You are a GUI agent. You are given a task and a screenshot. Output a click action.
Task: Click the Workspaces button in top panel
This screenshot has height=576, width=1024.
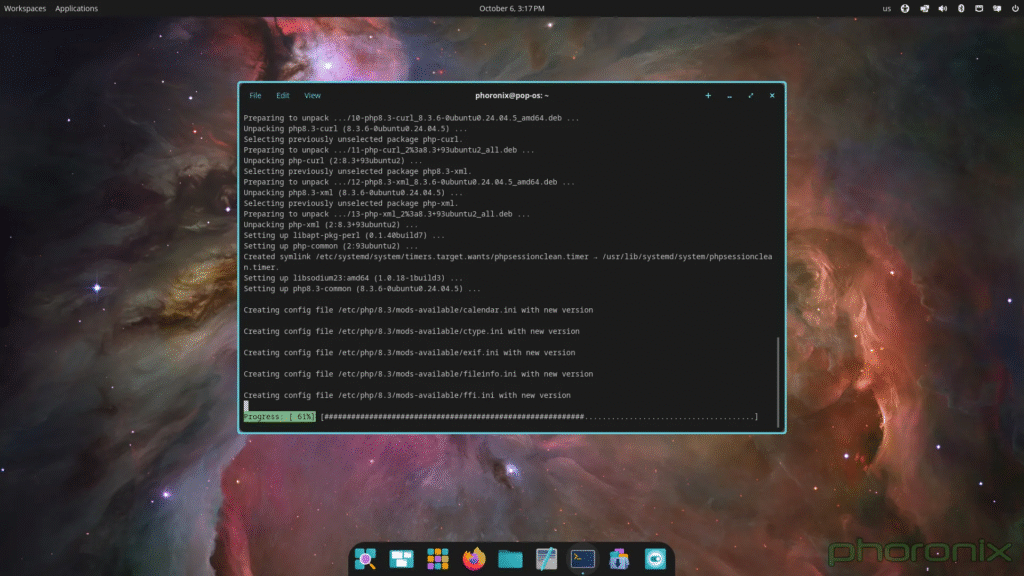point(24,8)
